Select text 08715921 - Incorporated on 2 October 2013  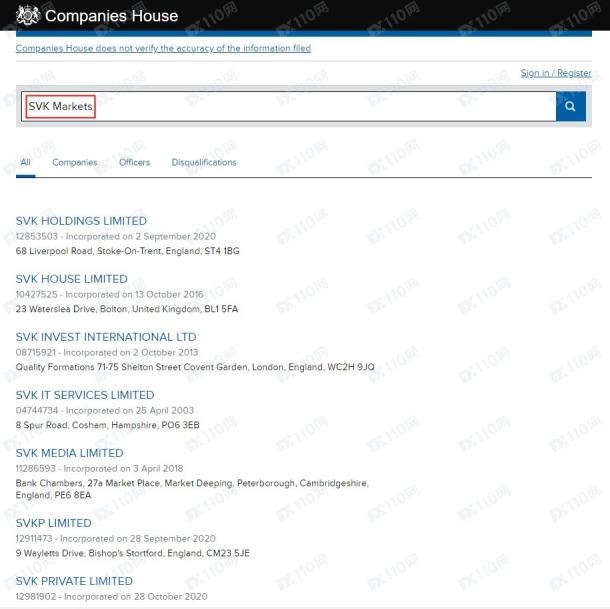pos(107,352)
